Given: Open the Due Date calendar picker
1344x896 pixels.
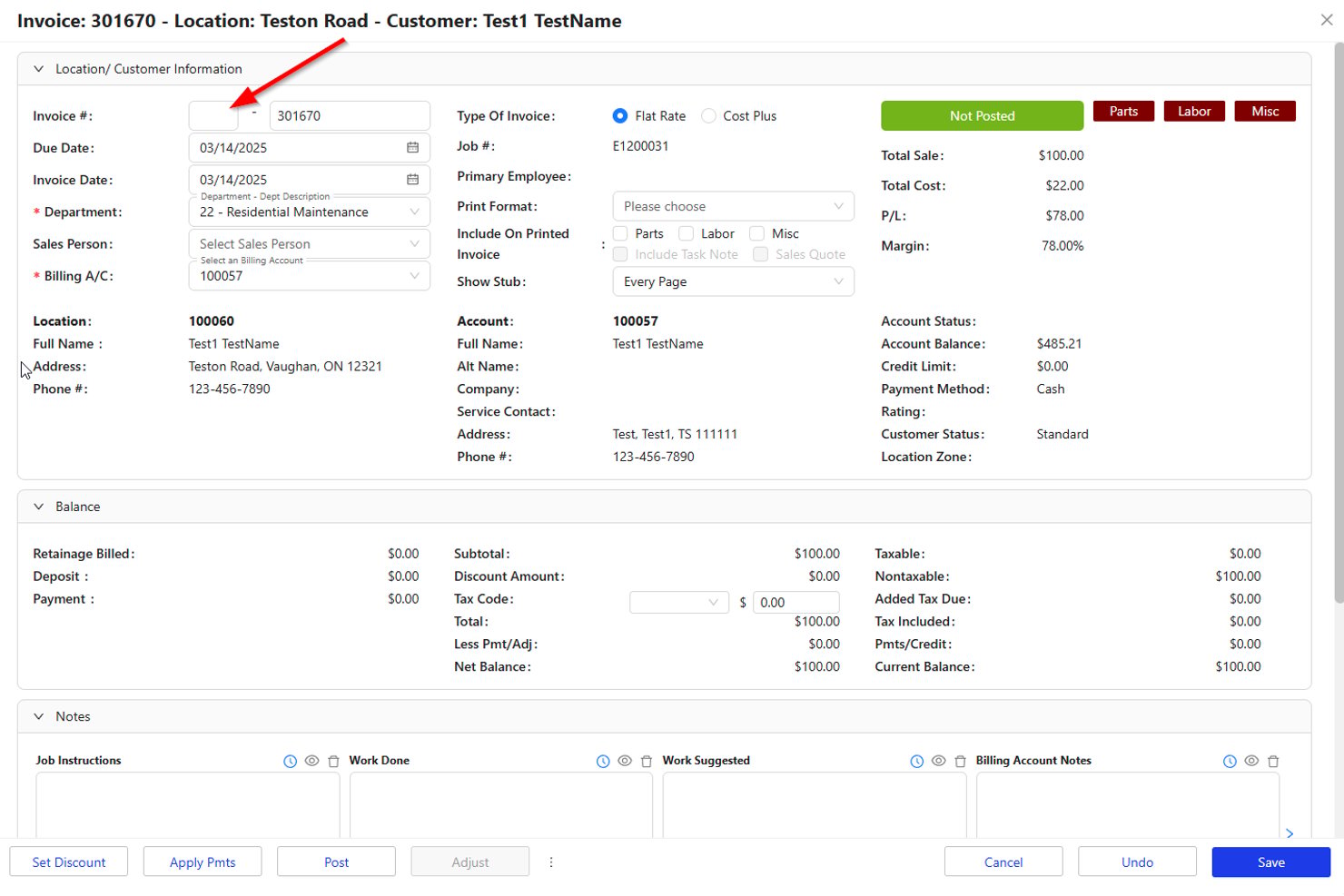Looking at the screenshot, I should [412, 148].
